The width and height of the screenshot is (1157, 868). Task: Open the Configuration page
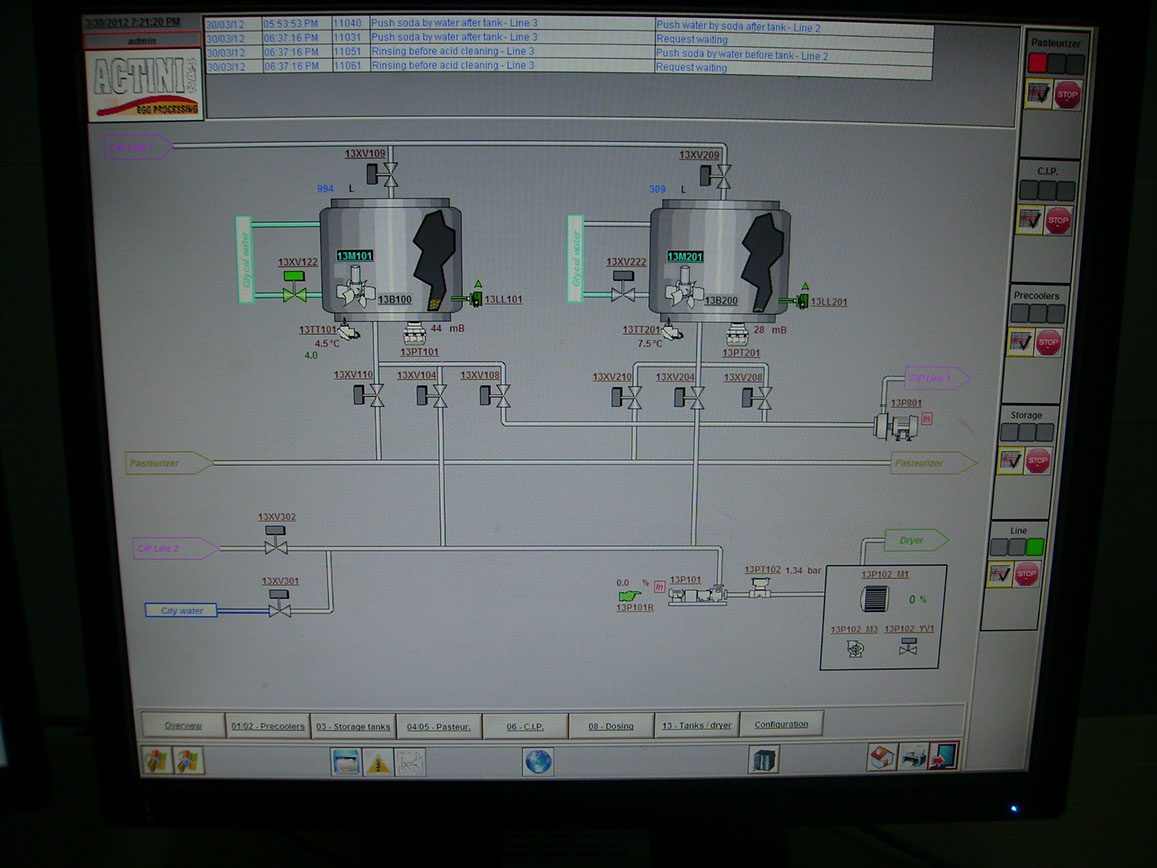781,725
